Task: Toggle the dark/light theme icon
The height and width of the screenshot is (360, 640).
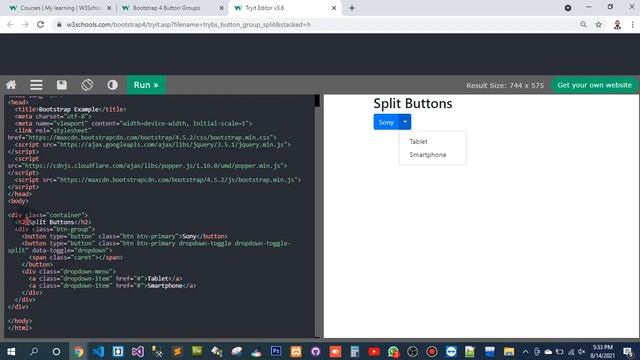Action: coord(112,85)
